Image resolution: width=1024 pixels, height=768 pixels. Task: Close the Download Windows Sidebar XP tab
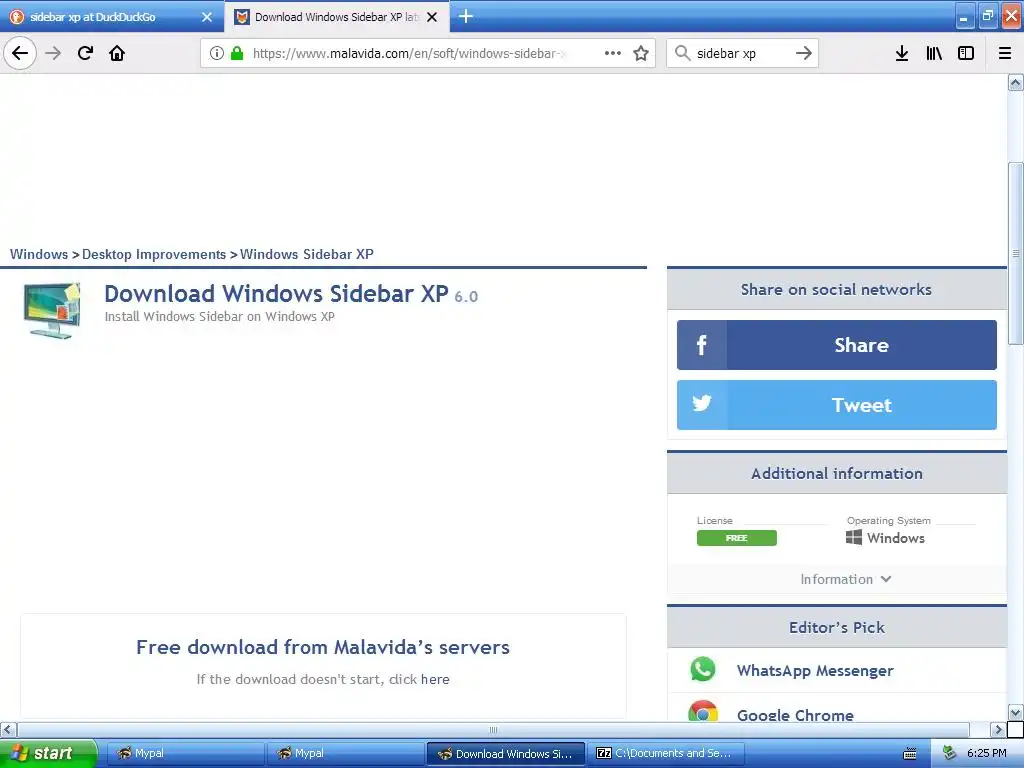point(432,17)
